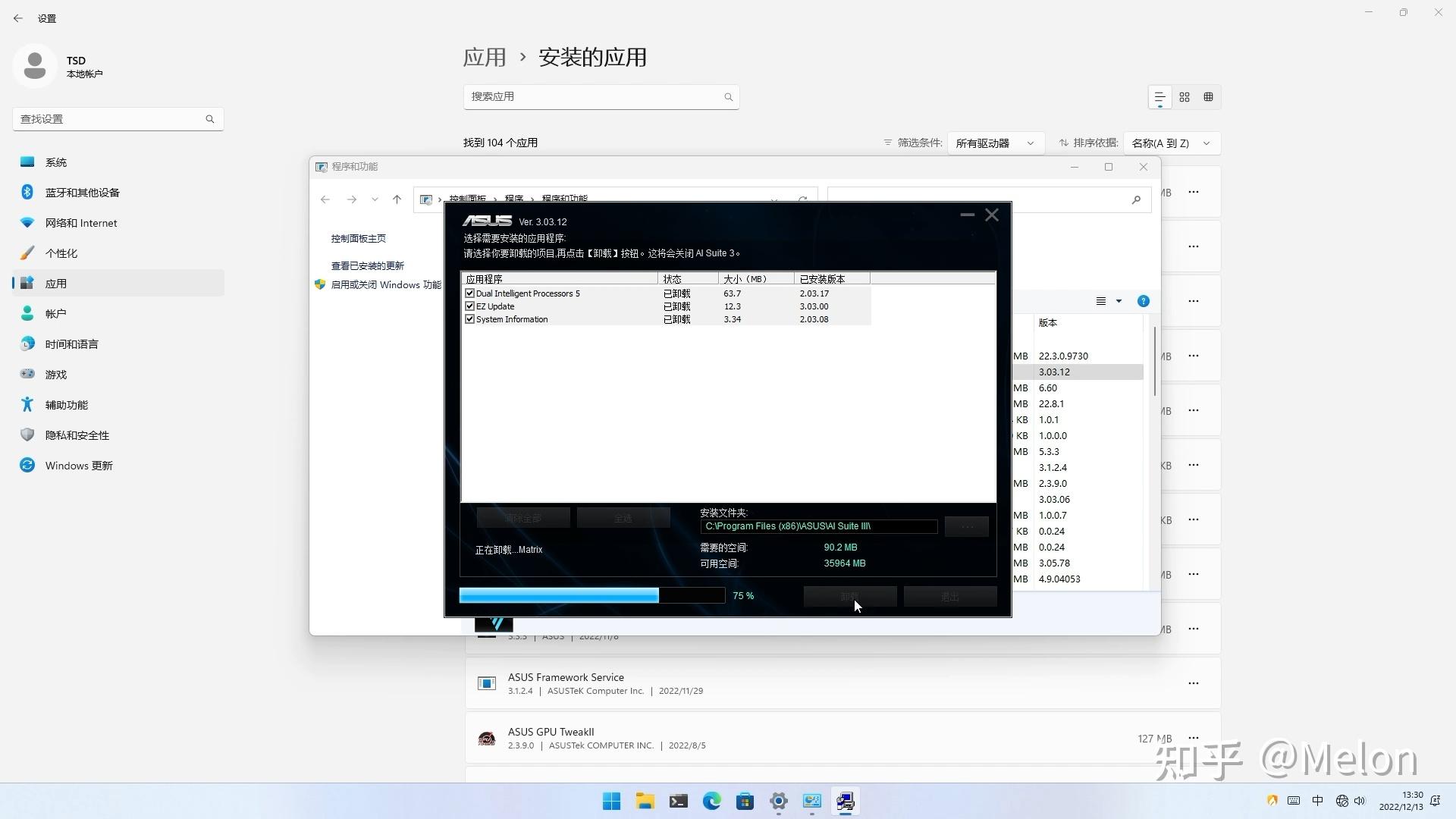Open more options for ASUS GPU TweakII
The height and width of the screenshot is (819, 1456).
1193,738
